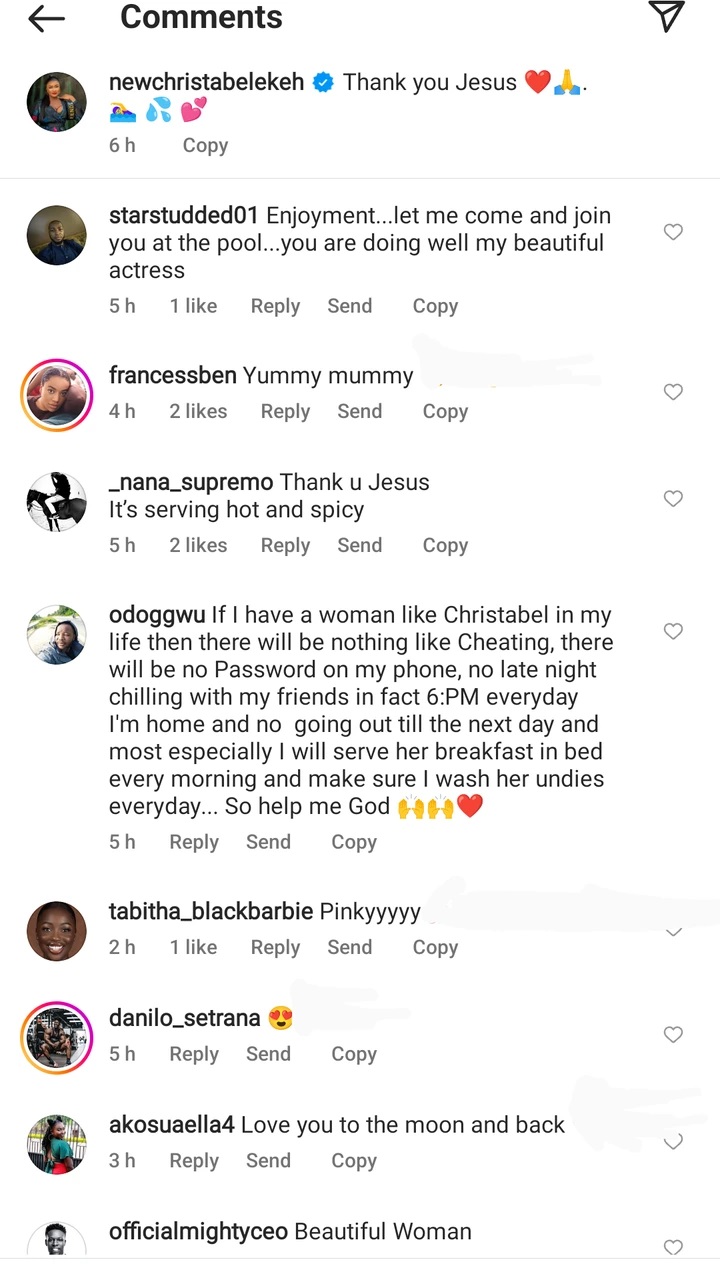Image resolution: width=720 pixels, height=1276 pixels.
Task: Reply to odoggwu's long comment
Action: tap(194, 842)
